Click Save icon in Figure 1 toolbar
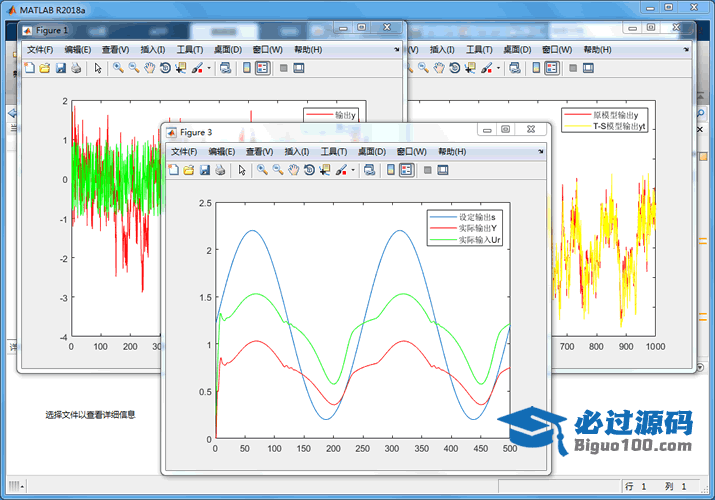Image resolution: width=715 pixels, height=500 pixels. (x=61, y=68)
